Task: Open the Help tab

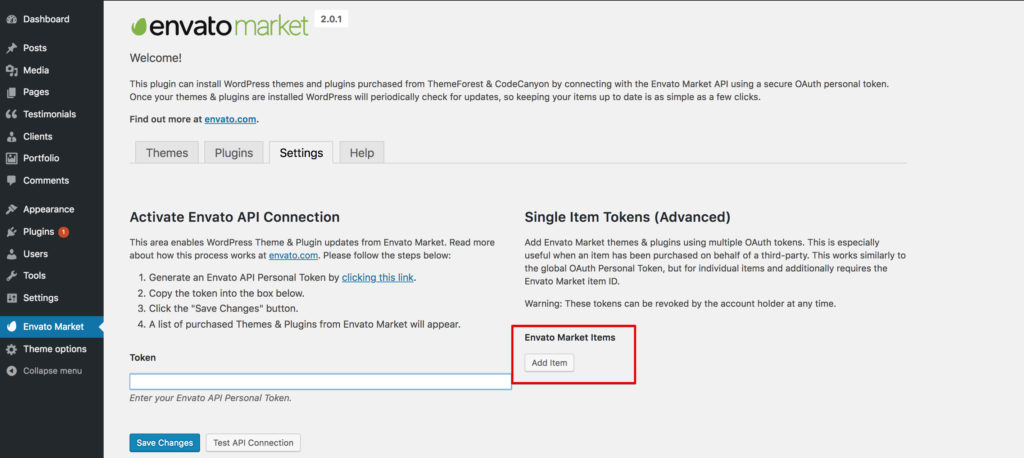Action: tap(362, 153)
